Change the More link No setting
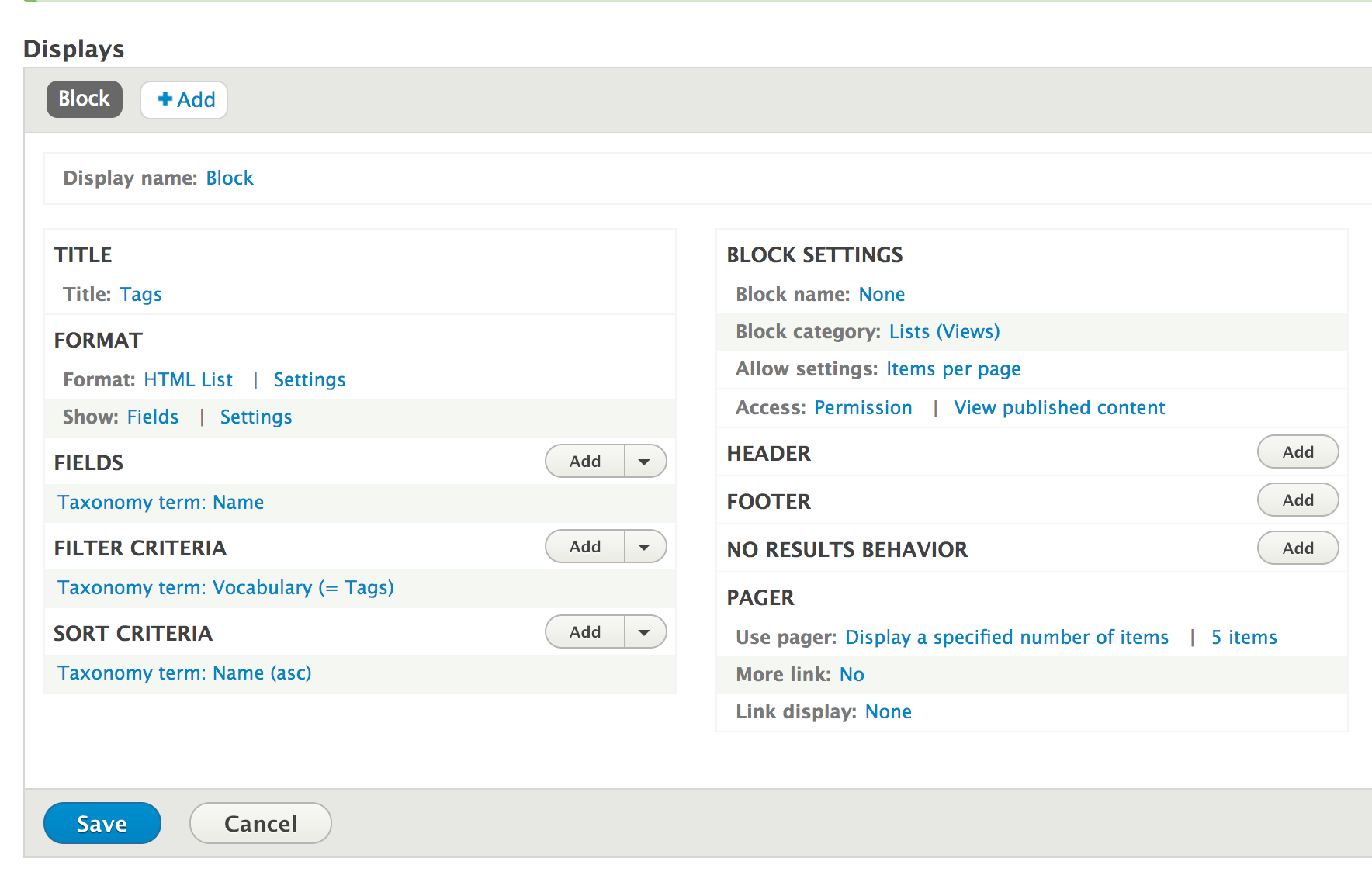This screenshot has height=889, width=1372. tap(851, 674)
